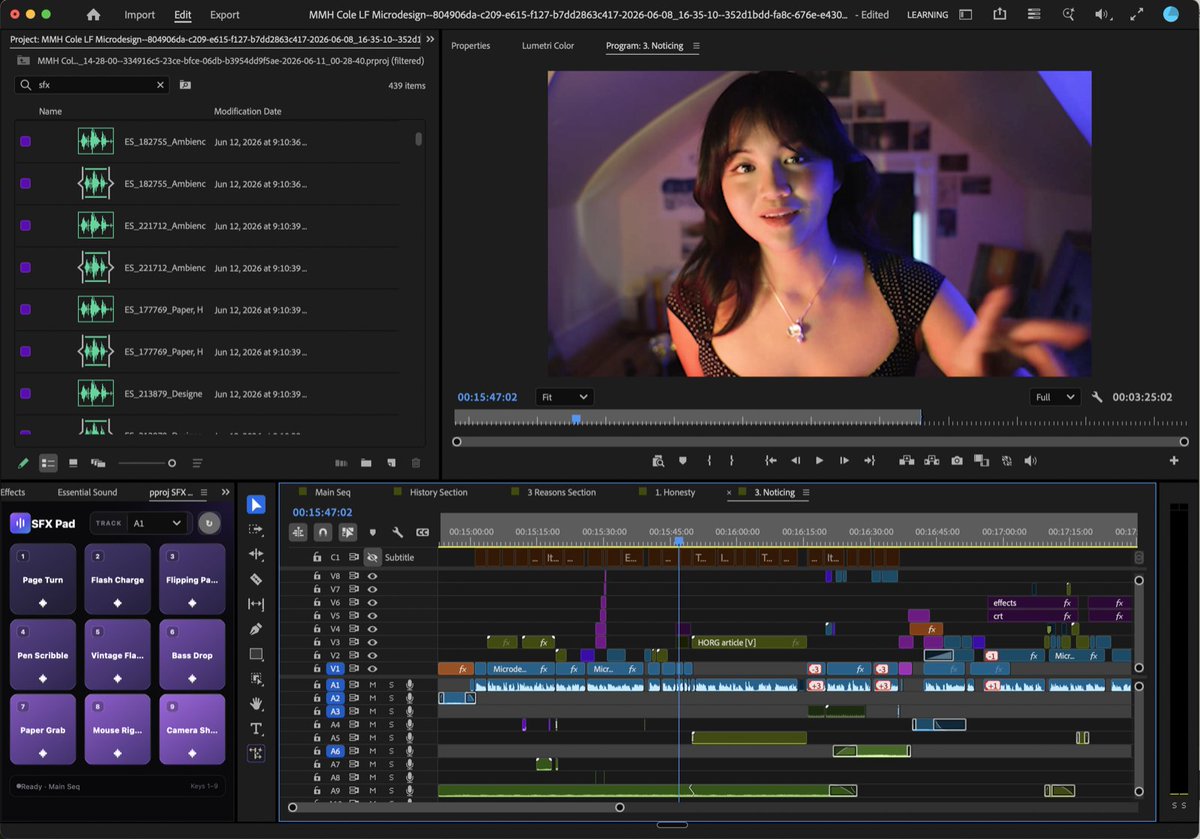Create a new bin in Project panel
This screenshot has height=839, width=1200.
(366, 463)
